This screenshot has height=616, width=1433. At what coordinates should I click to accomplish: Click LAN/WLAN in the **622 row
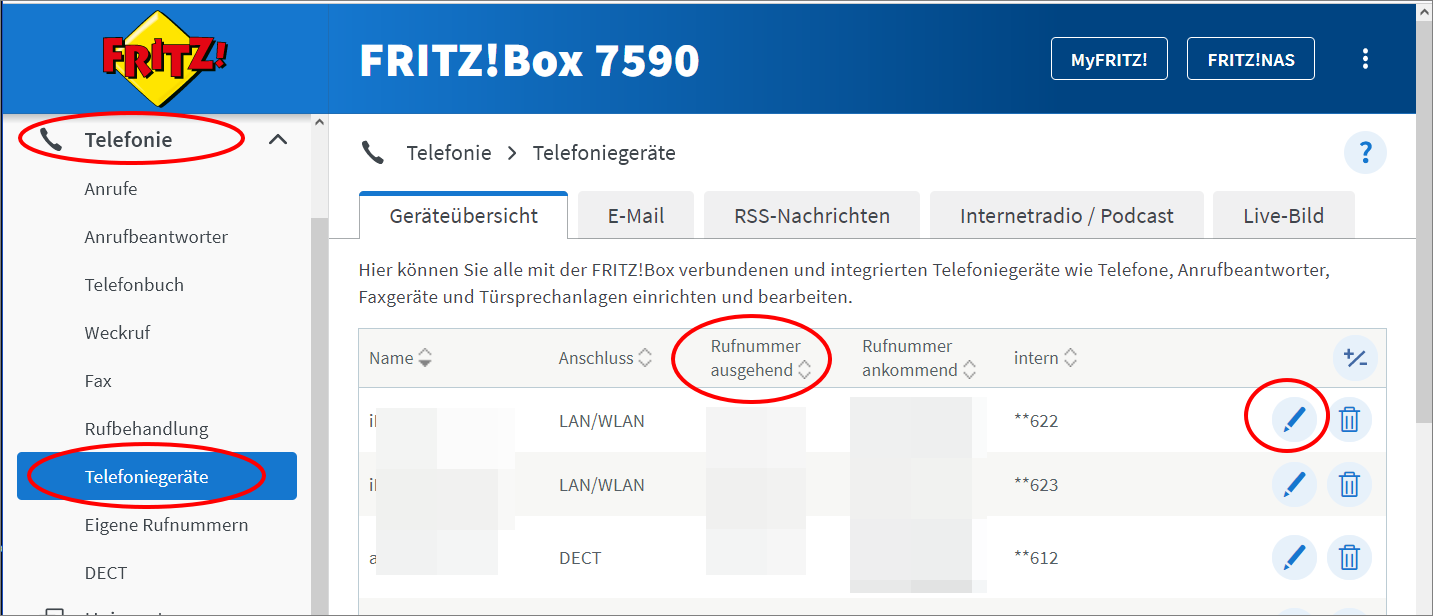click(x=601, y=421)
